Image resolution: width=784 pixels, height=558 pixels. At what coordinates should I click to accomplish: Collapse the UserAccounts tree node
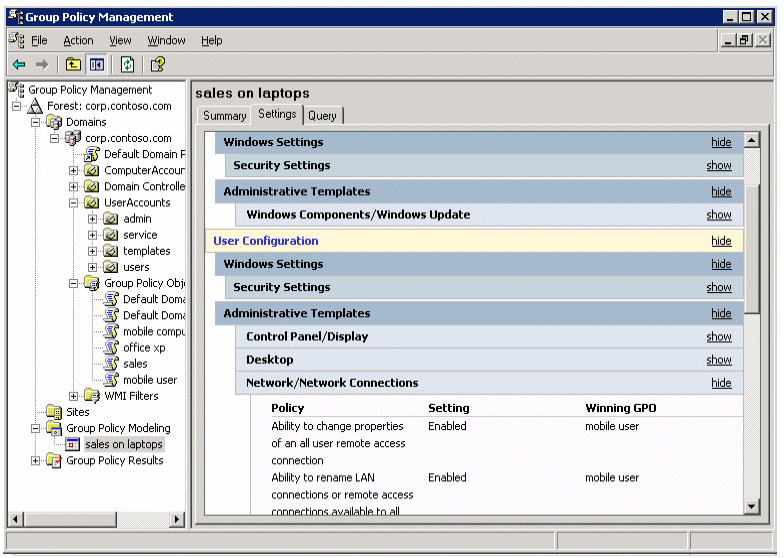[74, 203]
